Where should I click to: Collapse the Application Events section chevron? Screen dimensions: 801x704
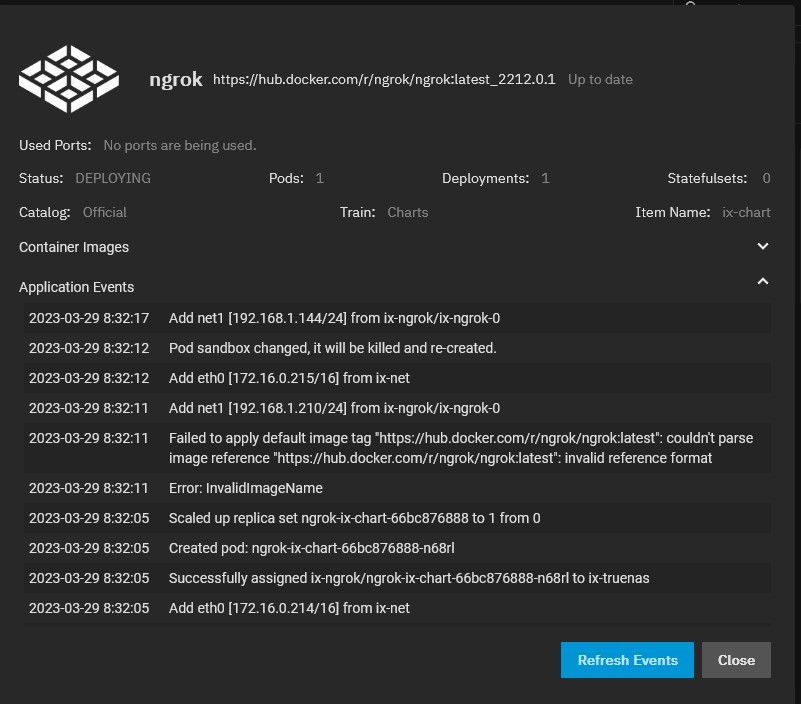pyautogui.click(x=763, y=281)
